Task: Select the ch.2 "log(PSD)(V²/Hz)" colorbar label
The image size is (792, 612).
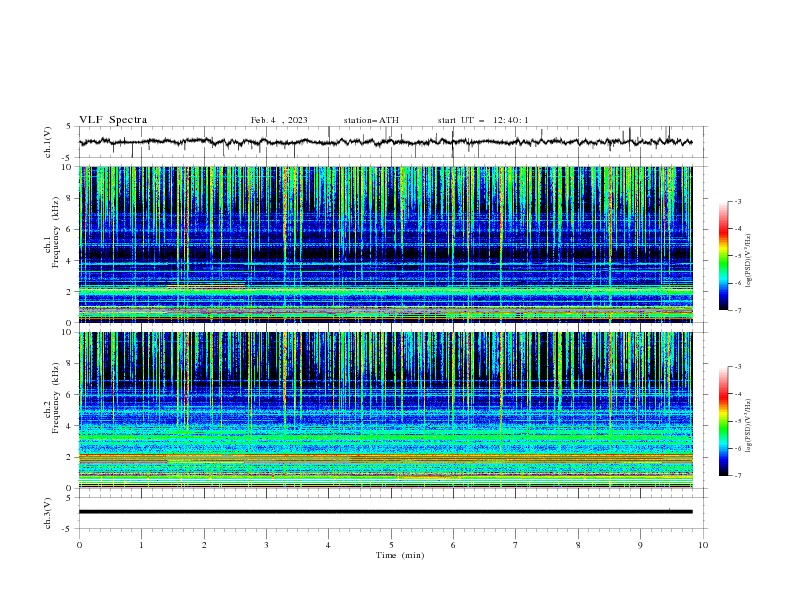Action: point(749,426)
